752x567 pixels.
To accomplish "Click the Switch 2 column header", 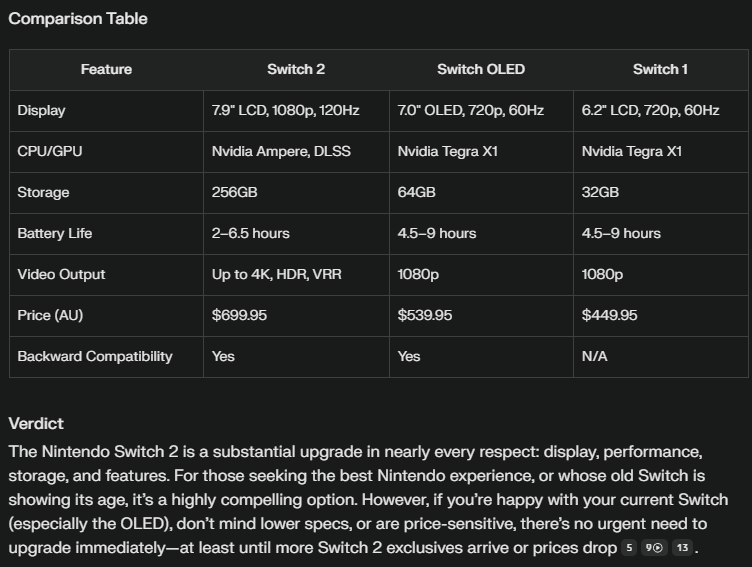I will 296,70.
